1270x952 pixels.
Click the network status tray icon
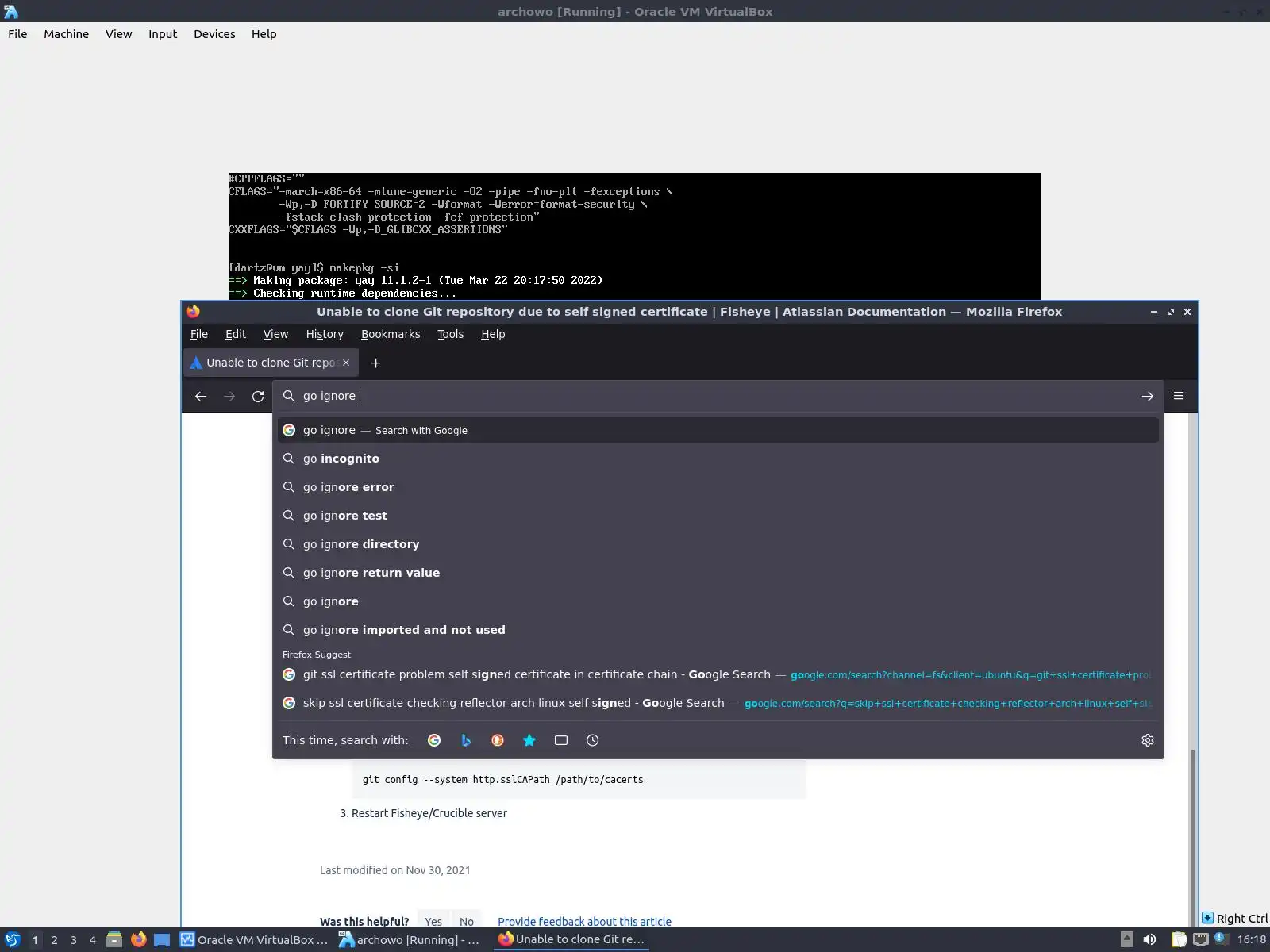(x=1201, y=940)
